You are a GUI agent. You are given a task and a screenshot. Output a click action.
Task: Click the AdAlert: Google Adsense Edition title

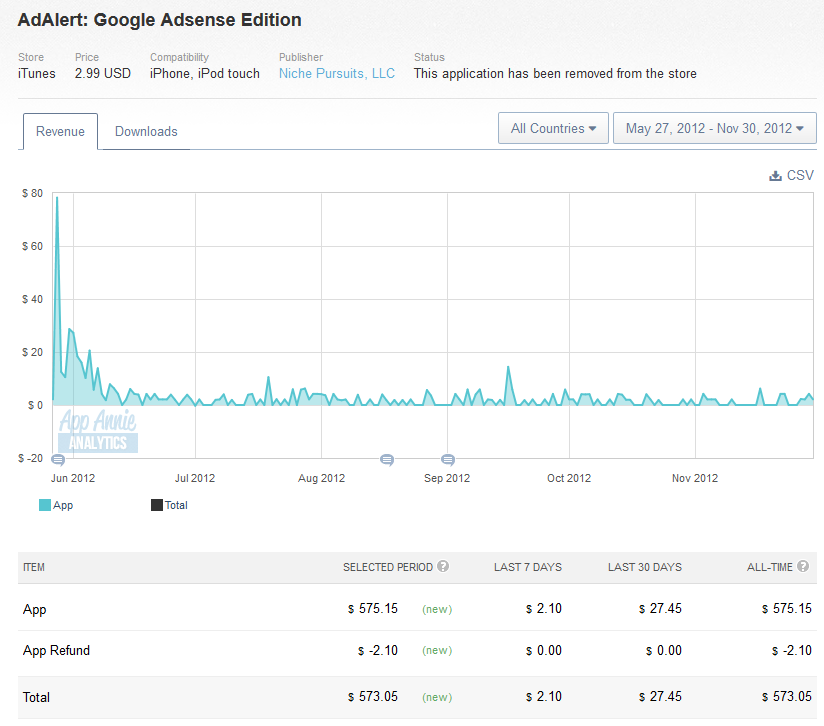point(160,20)
